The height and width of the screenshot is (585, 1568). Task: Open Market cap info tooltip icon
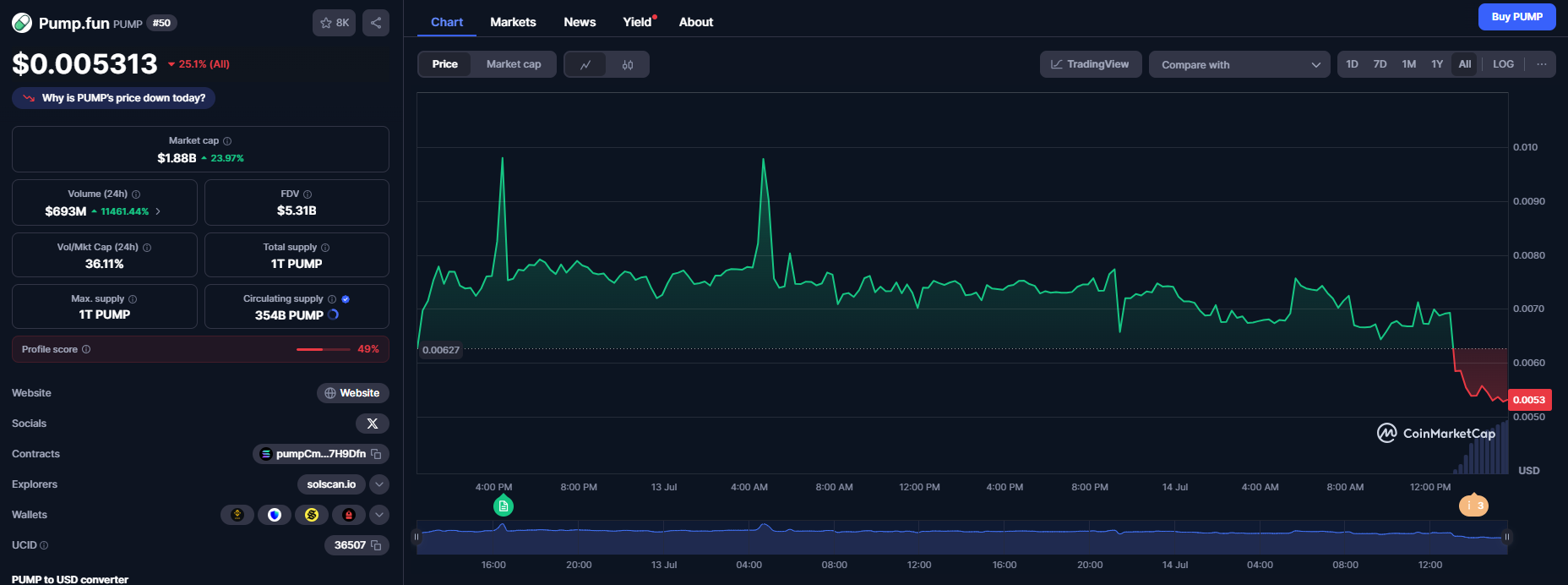tap(227, 141)
